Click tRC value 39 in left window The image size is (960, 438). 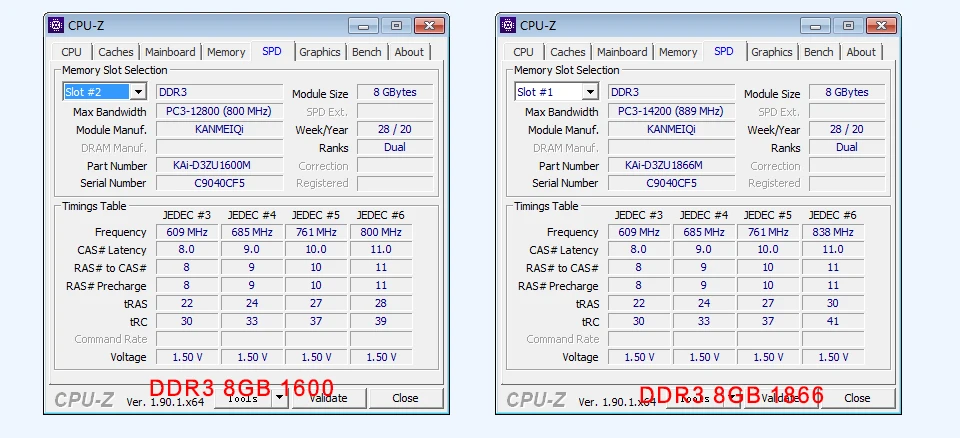(381, 321)
